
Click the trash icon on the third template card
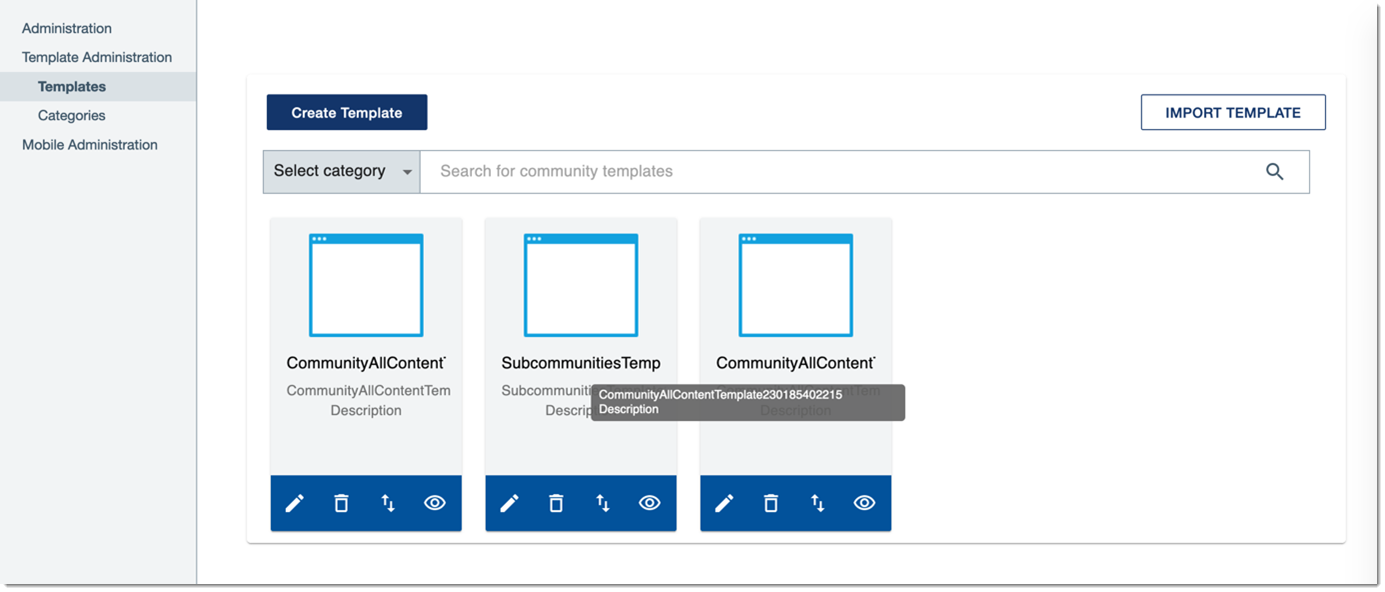[771, 503]
